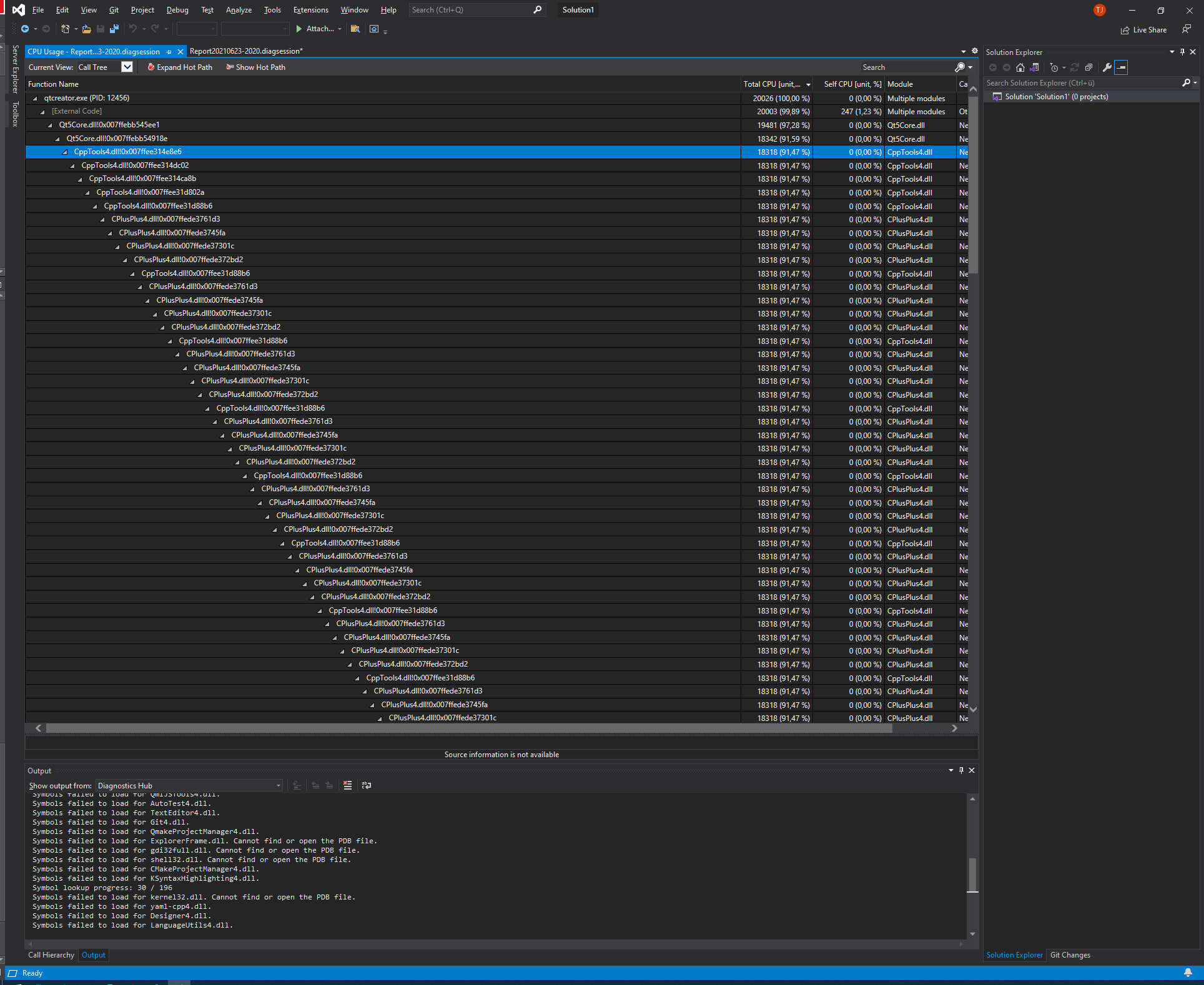Pin the CPU Usage document tab
The height and width of the screenshot is (985, 1204).
[169, 52]
